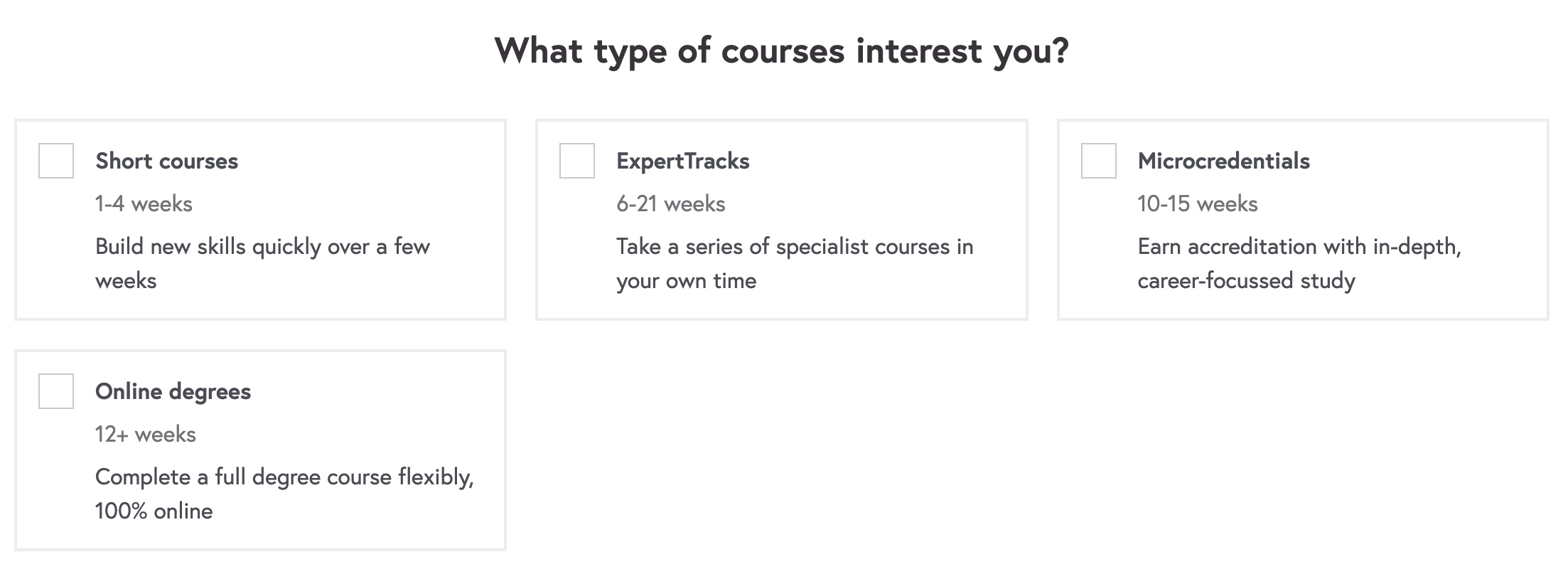Viewport: 1568px width, 579px height.
Task: Click the ExpertTracks title text
Action: (683, 161)
